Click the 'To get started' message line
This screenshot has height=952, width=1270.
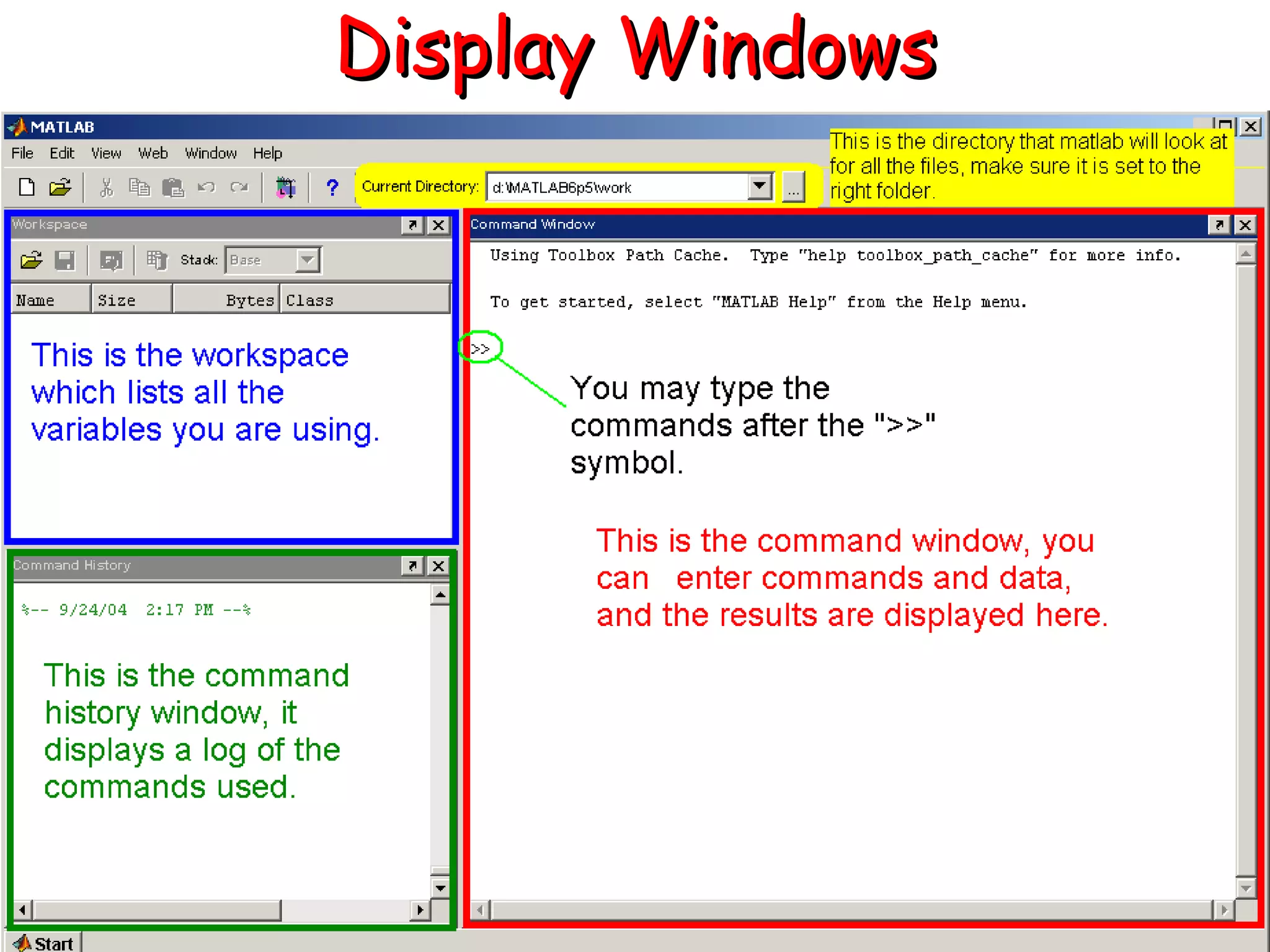pos(758,302)
